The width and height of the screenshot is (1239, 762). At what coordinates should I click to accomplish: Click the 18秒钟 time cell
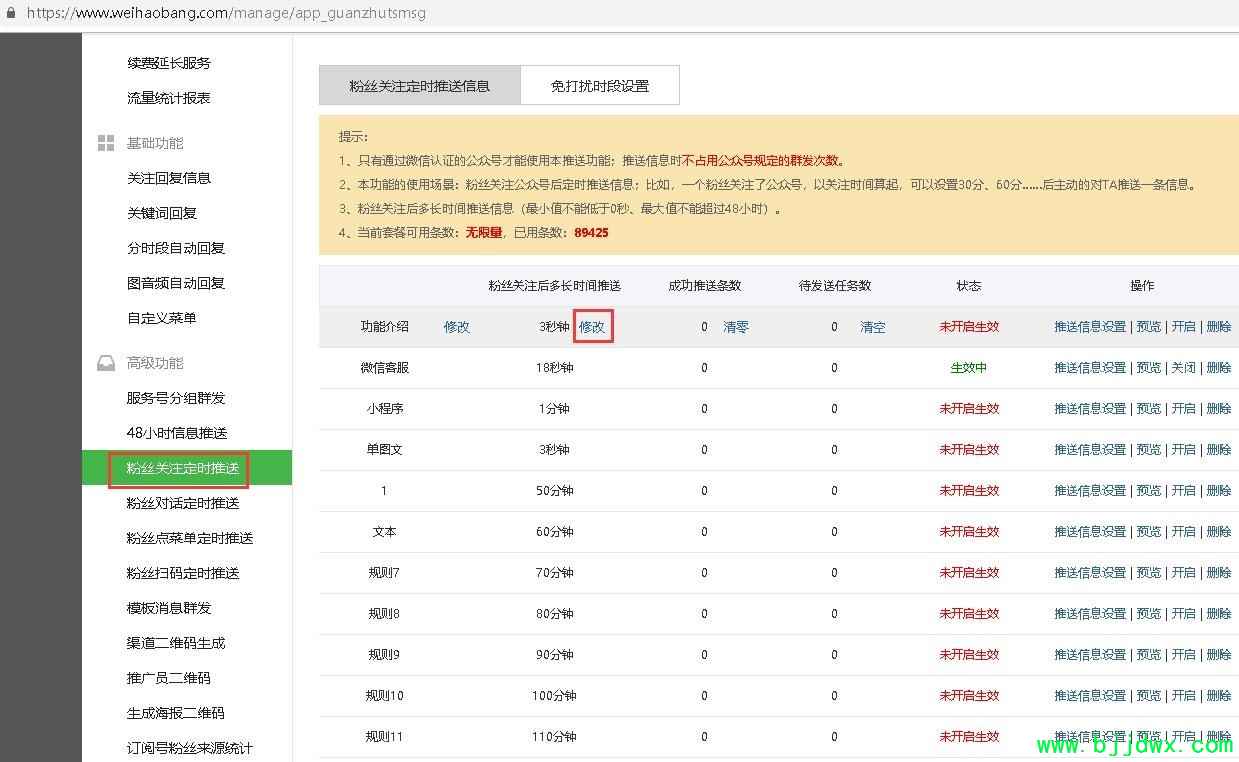pyautogui.click(x=554, y=368)
